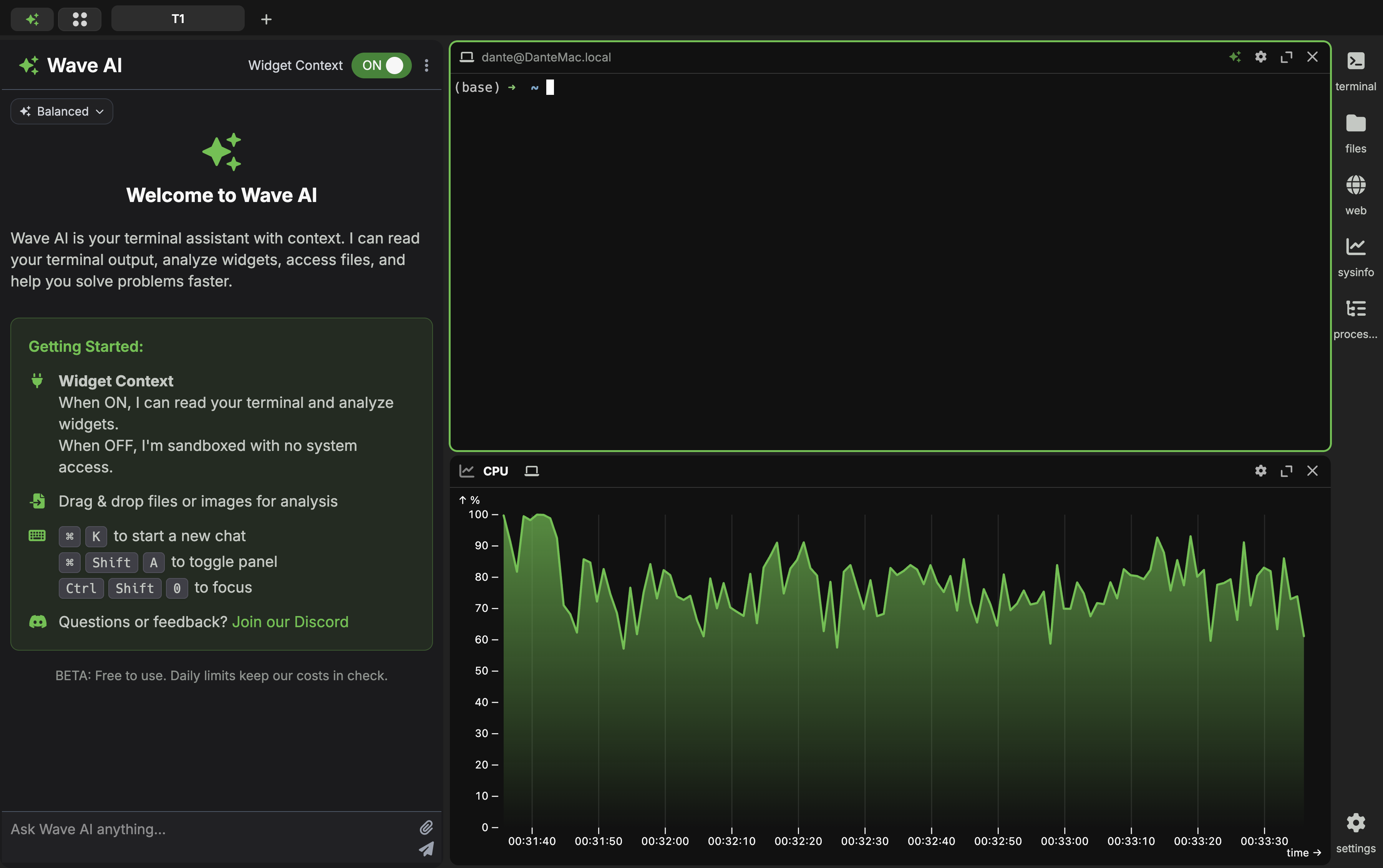Viewport: 1383px width, 868px height.
Task: Send the message with the paper plane icon
Action: 426,848
